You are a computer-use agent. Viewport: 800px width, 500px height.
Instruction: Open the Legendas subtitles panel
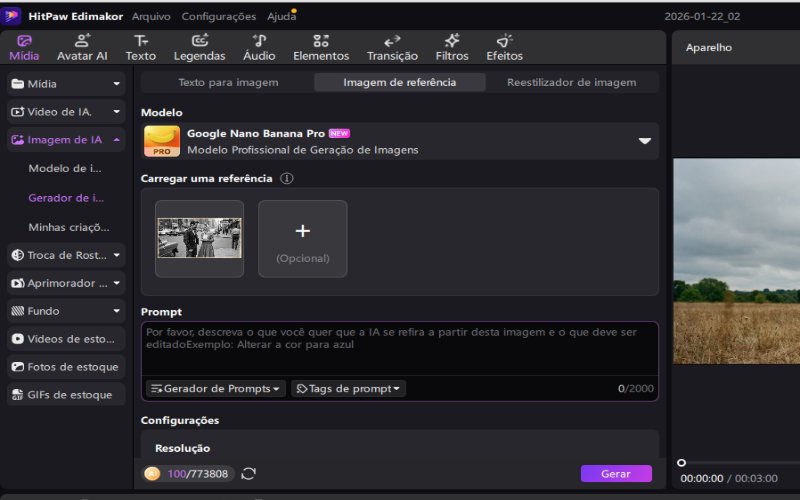click(199, 47)
